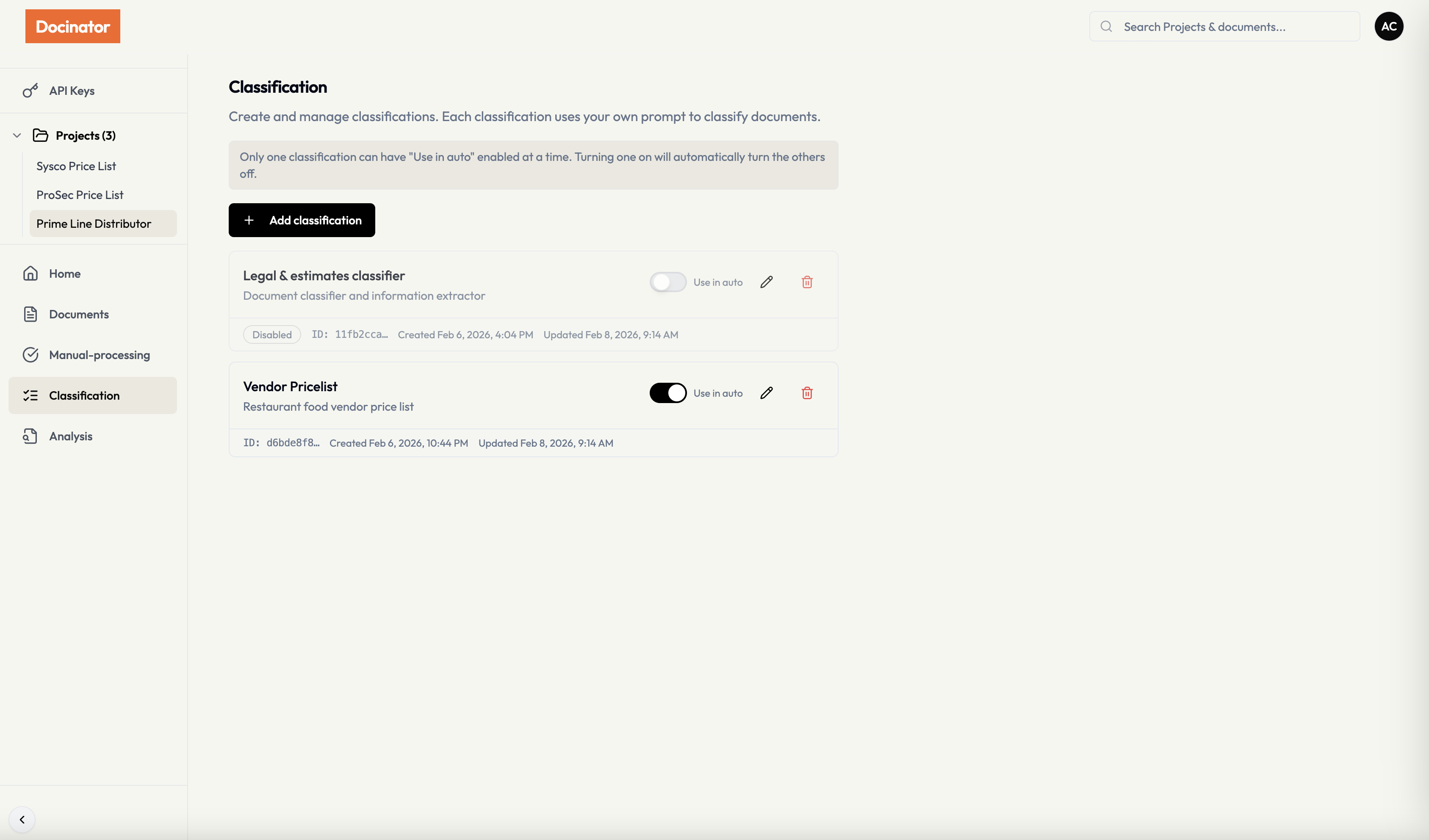Delete Legal & estimates classifier via trash icon
The width and height of the screenshot is (1429, 840).
(807, 282)
